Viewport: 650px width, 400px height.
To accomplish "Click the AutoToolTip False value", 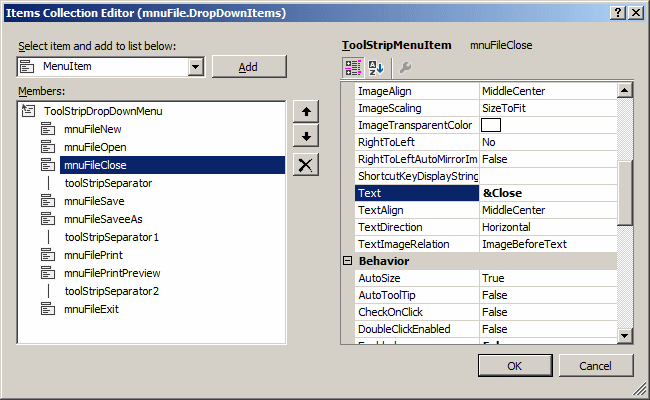I will click(x=495, y=295).
